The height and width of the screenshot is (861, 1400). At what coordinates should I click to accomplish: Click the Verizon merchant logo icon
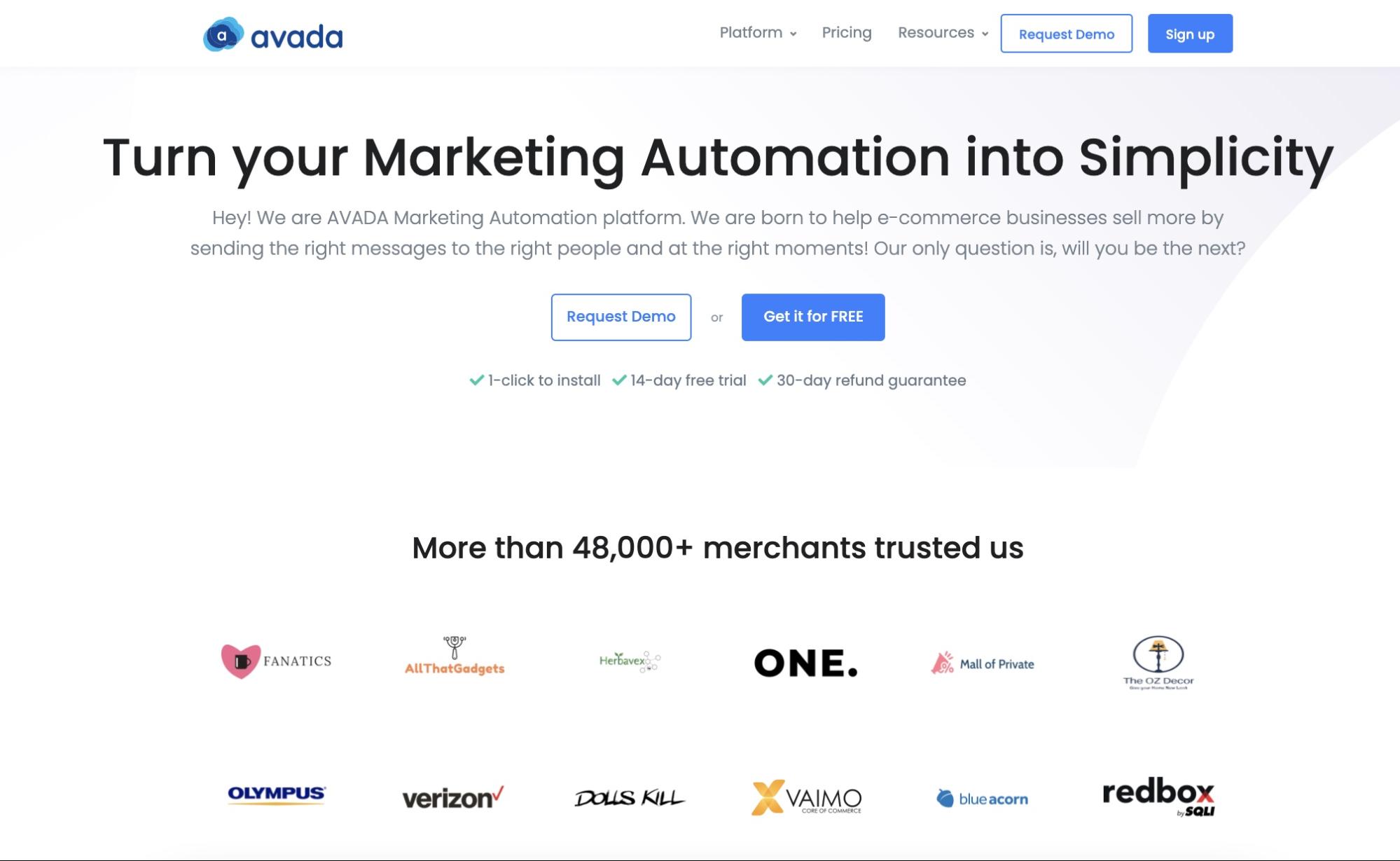[x=452, y=797]
